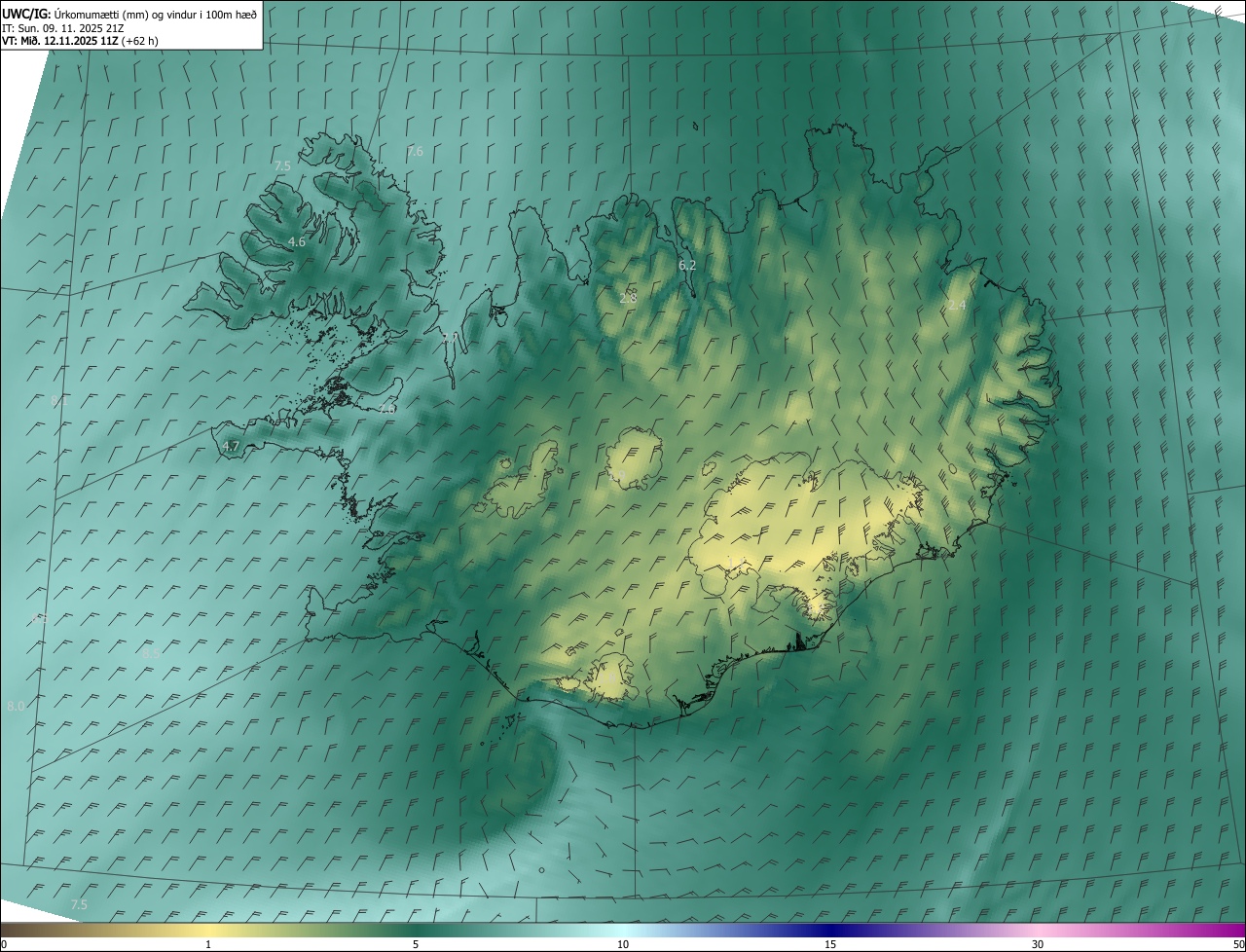Click the colour scale tick labelled 10
The width and height of the screenshot is (1246, 952).
coord(623,944)
